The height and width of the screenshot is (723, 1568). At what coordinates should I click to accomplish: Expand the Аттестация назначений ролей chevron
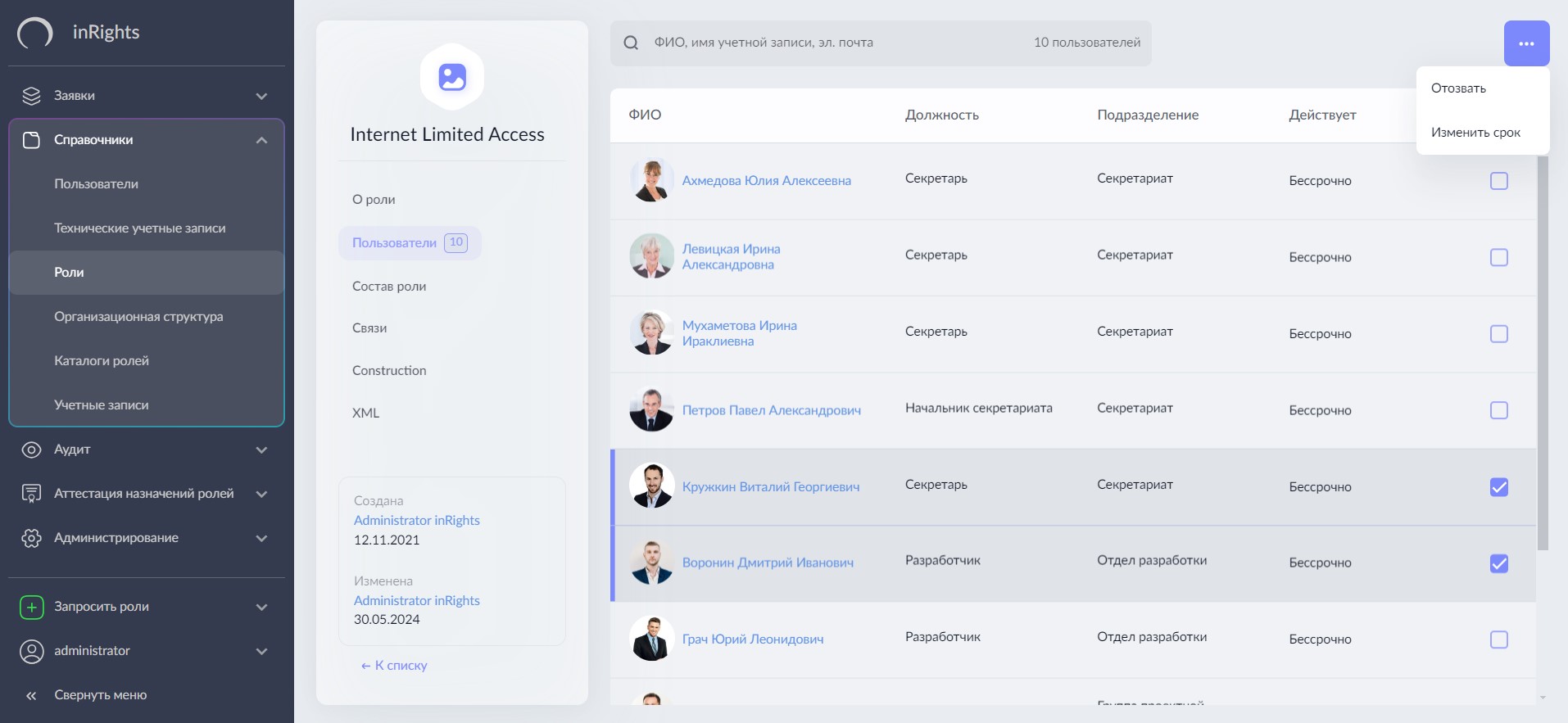point(261,494)
